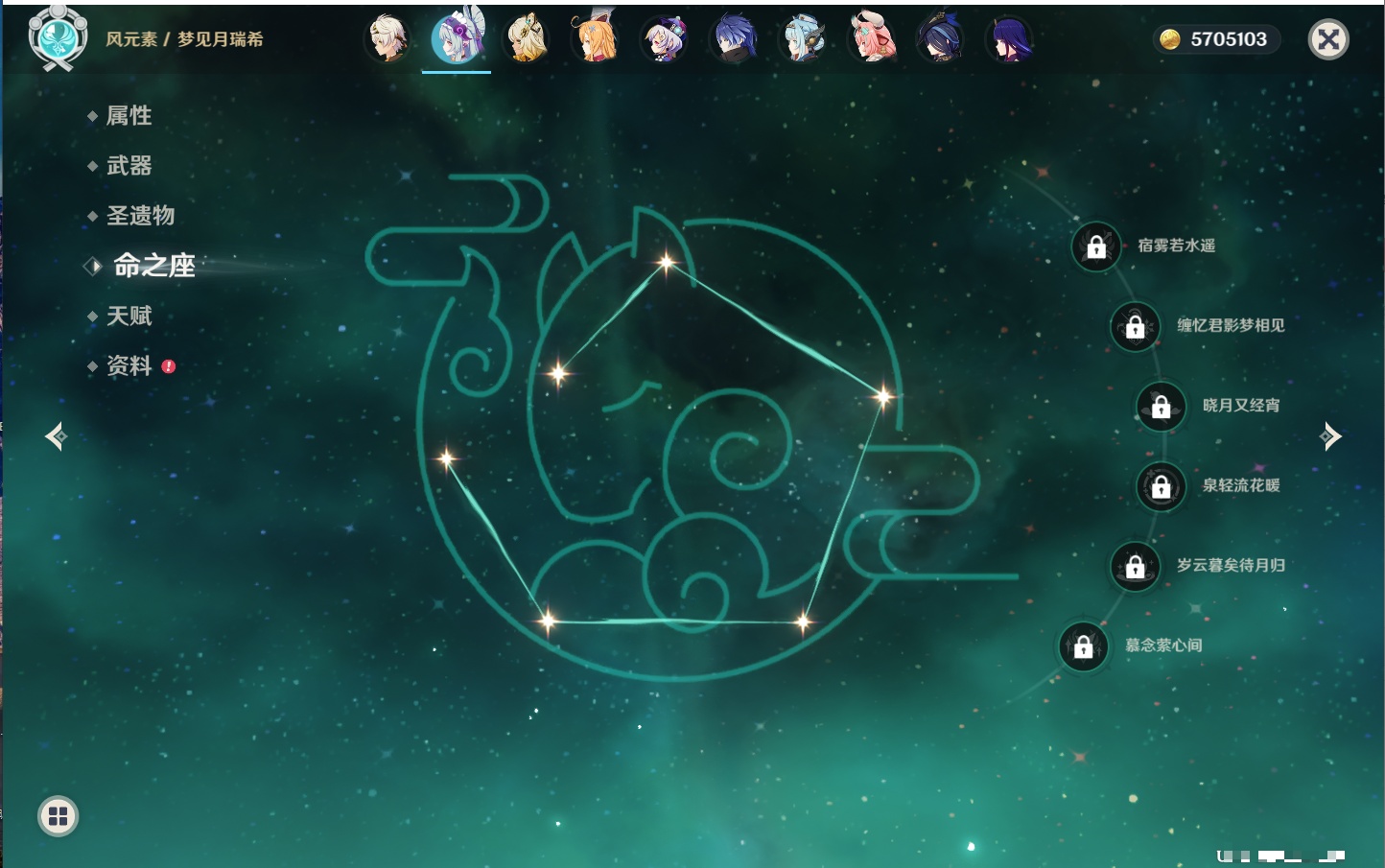Viewport: 1385px width, 868px height.
Task: Select the tenth avatar with long purple hair
Action: 1010,39
